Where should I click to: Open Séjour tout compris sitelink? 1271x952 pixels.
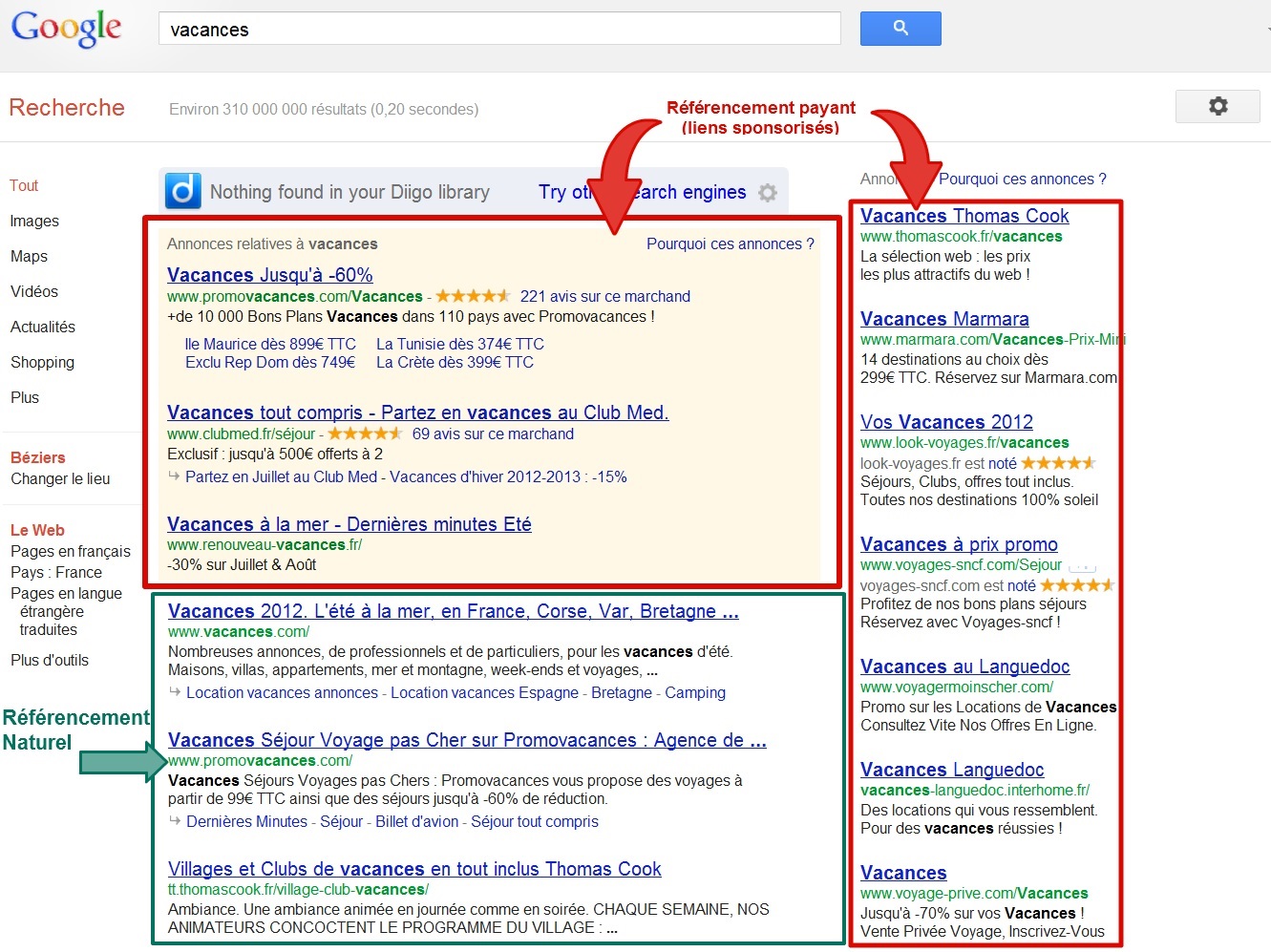tap(535, 821)
